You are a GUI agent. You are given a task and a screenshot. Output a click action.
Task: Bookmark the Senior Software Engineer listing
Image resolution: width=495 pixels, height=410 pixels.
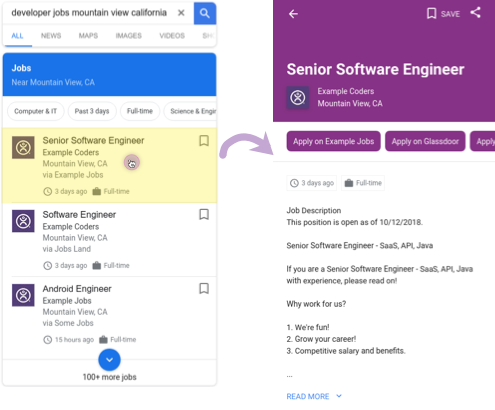coord(204,141)
